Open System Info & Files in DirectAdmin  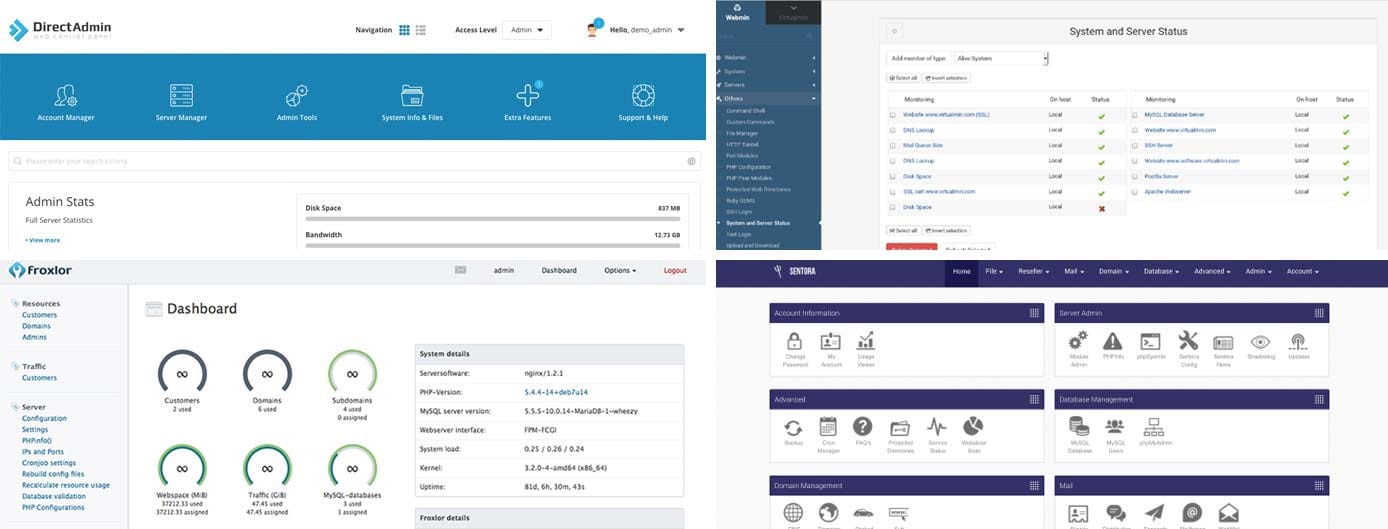point(412,102)
